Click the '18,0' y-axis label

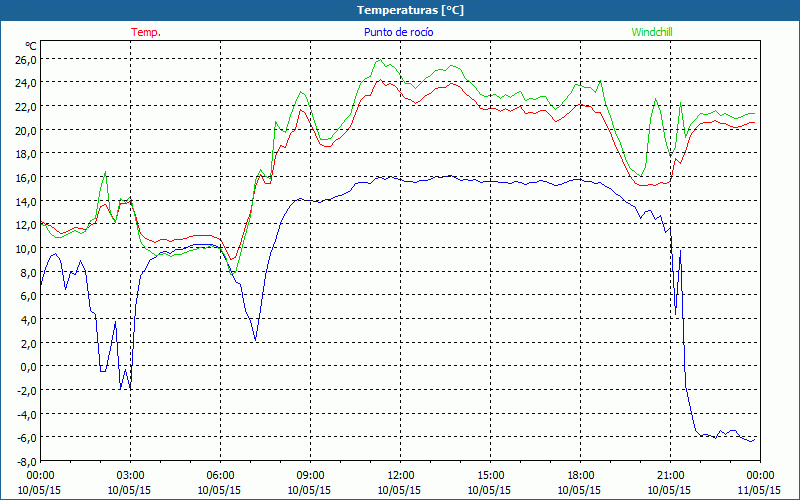(27, 154)
